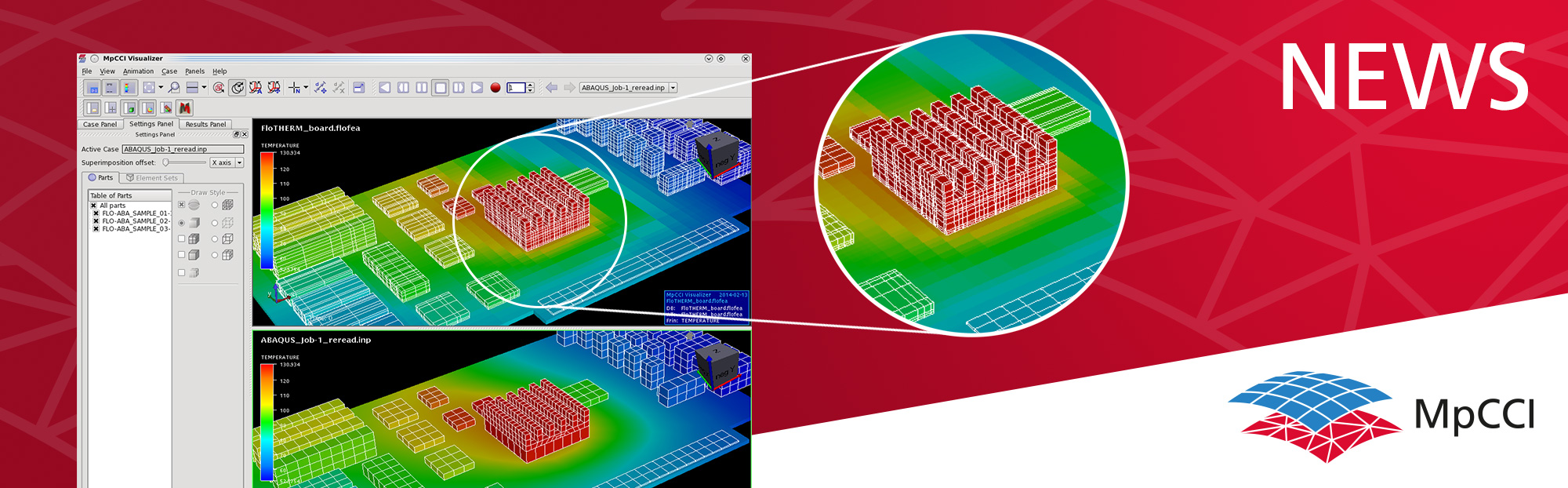Click the Superimposition offset slider handle

click(x=166, y=162)
